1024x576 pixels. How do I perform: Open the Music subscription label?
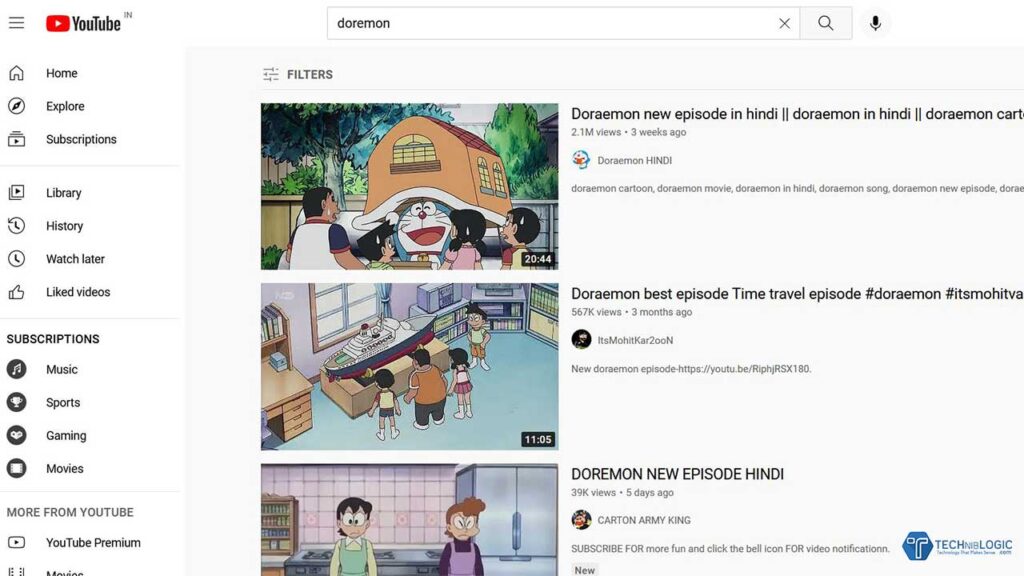61,370
